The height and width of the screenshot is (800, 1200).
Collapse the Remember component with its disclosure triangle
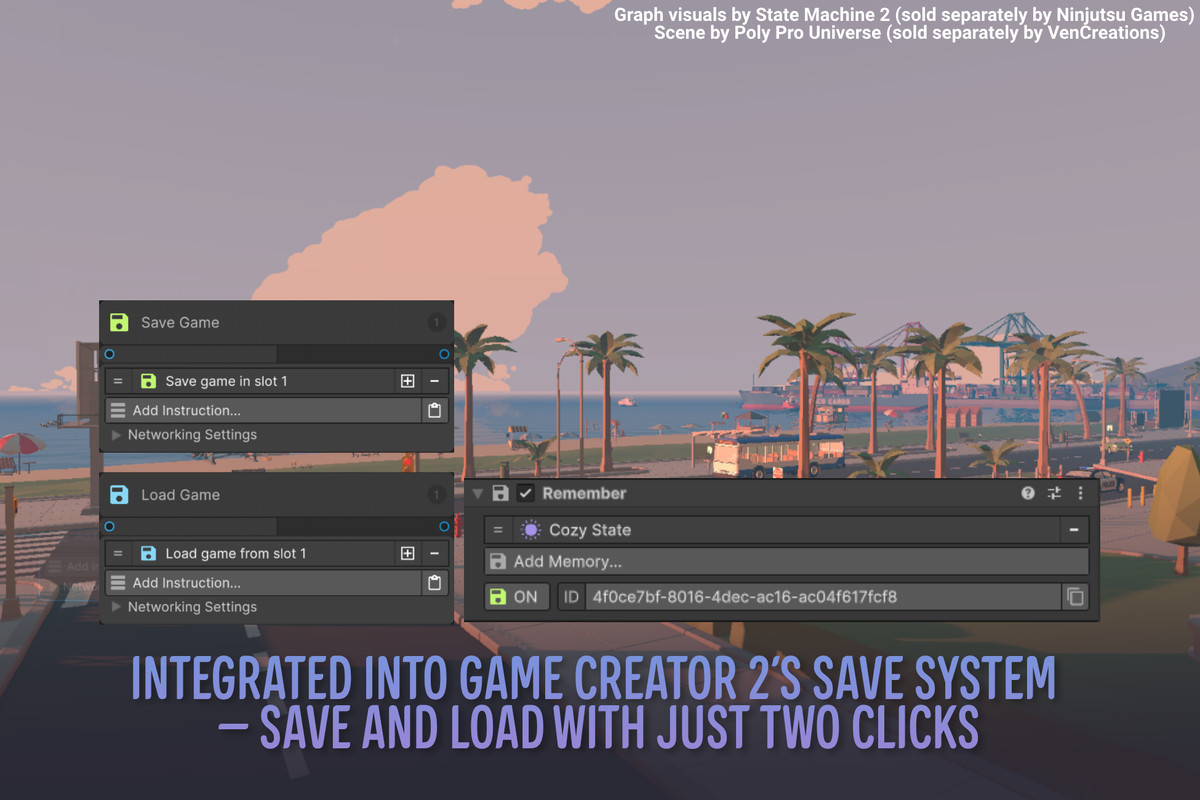tap(478, 492)
